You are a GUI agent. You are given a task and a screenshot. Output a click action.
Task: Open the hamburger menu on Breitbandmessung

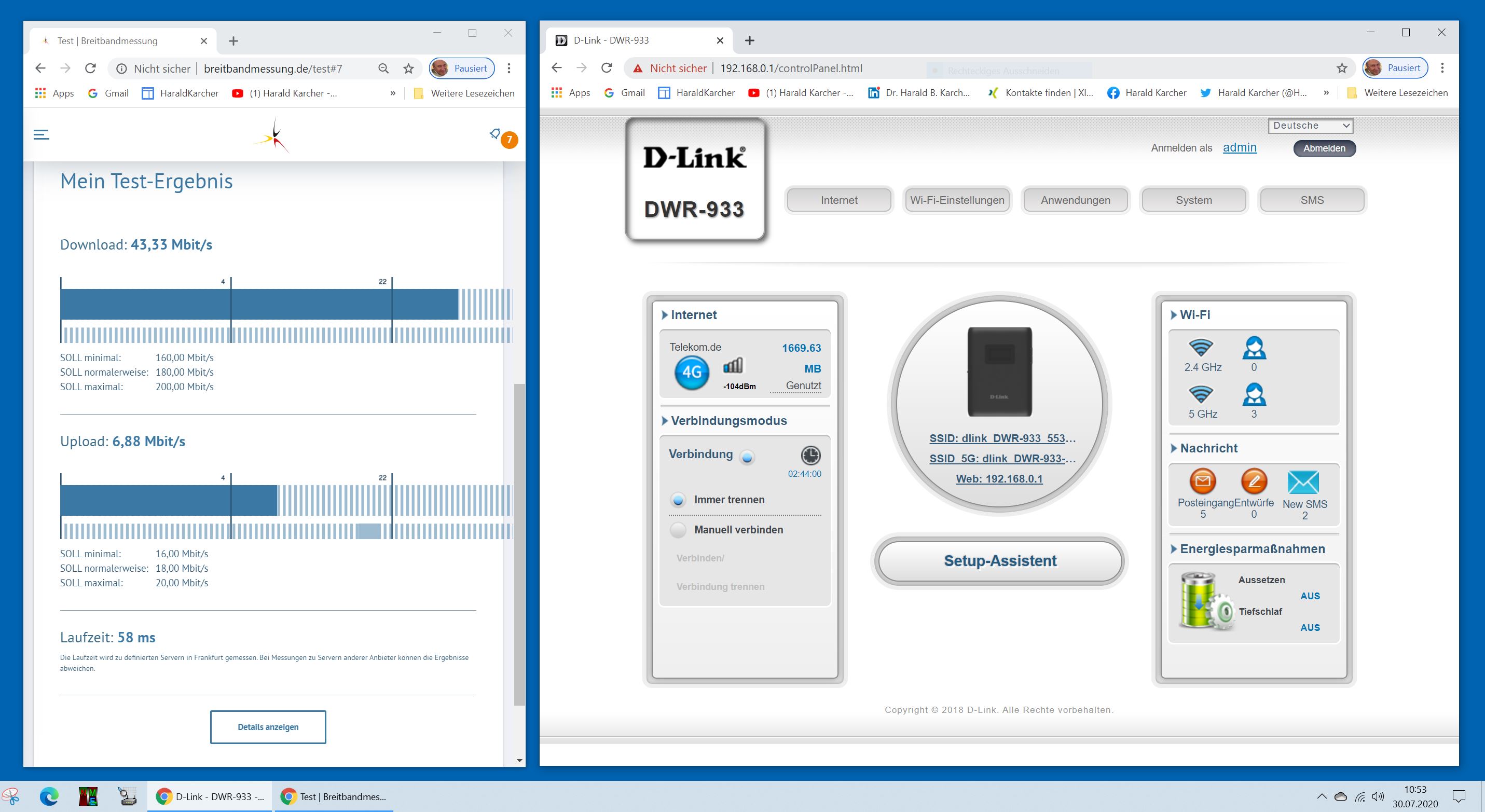42,134
